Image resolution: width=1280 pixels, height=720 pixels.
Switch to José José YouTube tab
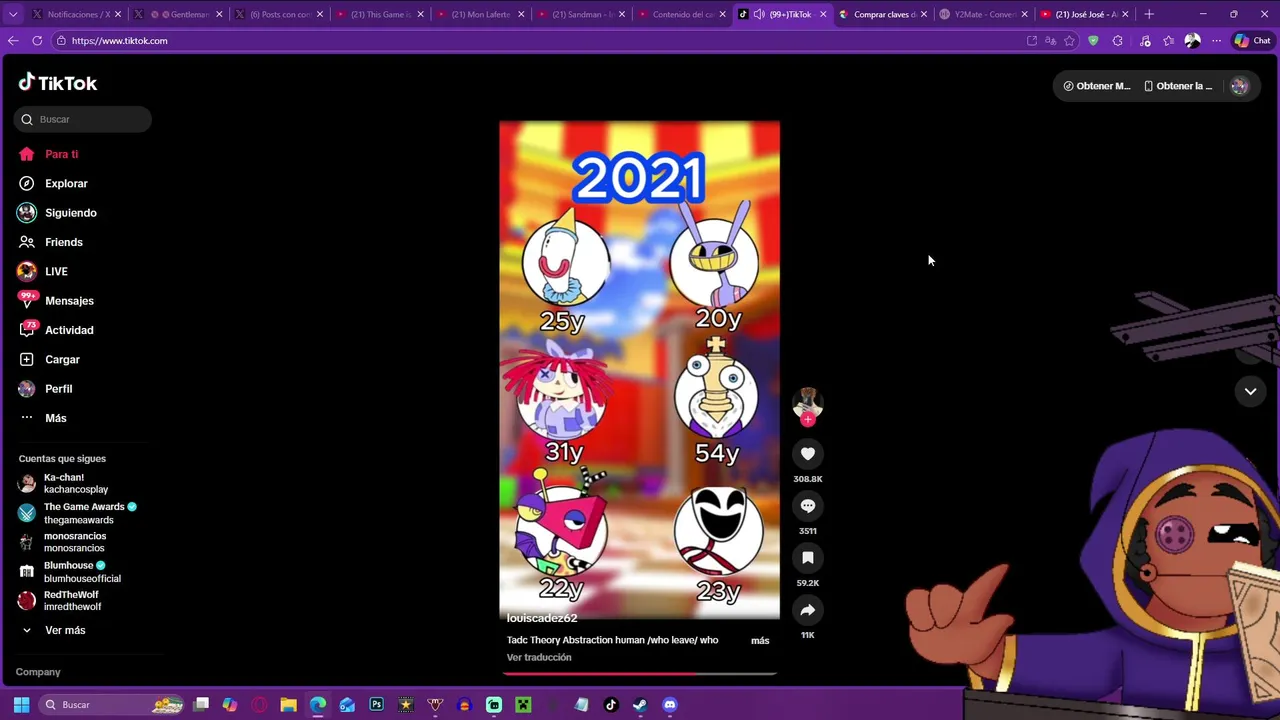coord(1083,14)
